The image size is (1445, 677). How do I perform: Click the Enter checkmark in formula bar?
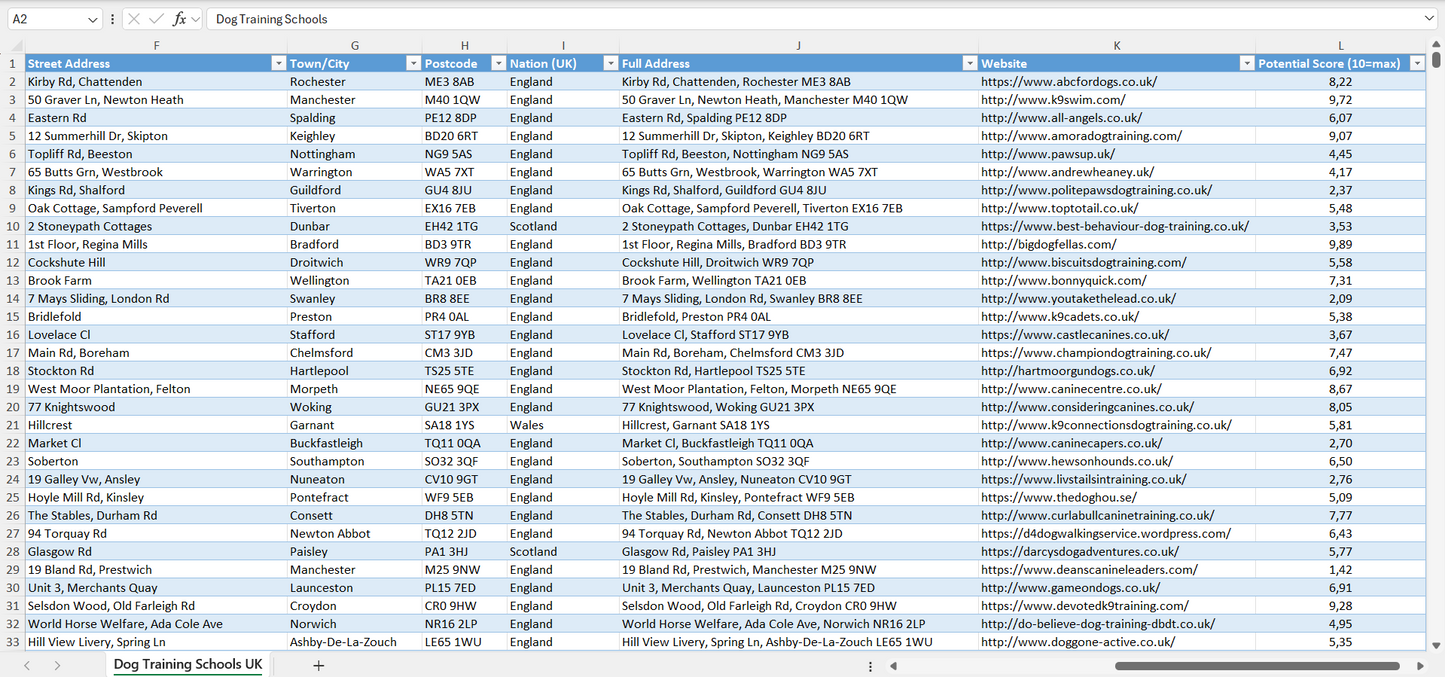point(156,19)
